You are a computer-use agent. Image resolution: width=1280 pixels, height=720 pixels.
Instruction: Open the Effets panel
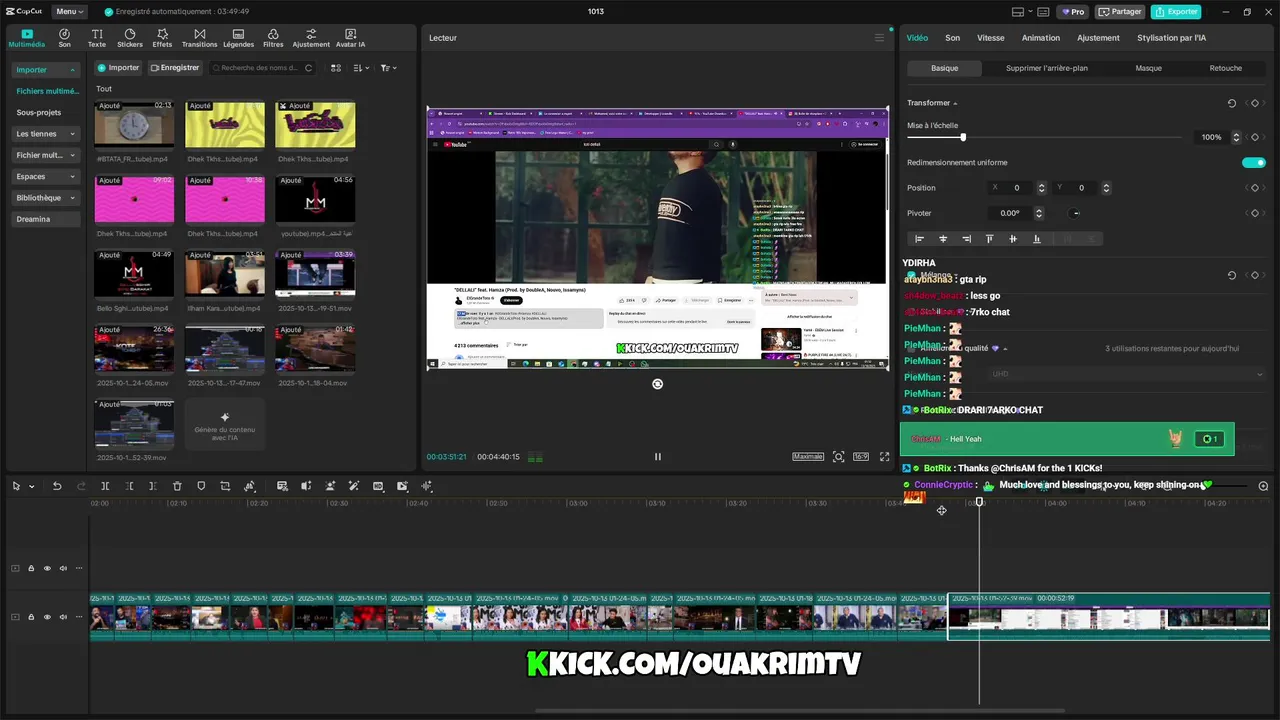point(162,38)
